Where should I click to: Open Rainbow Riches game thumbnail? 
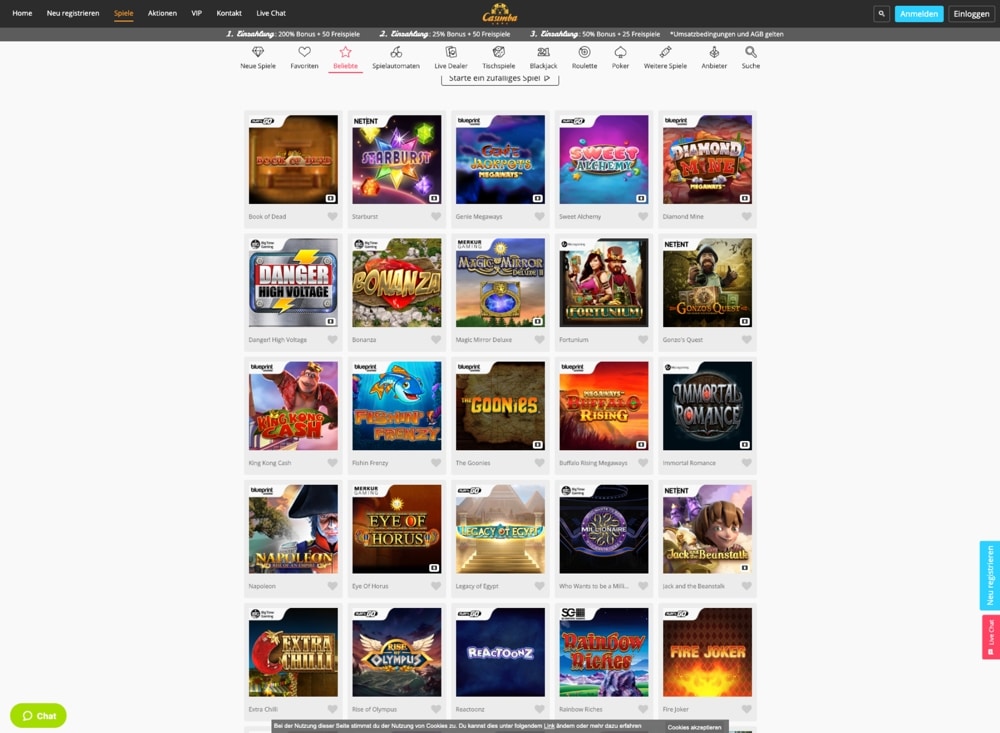click(604, 652)
